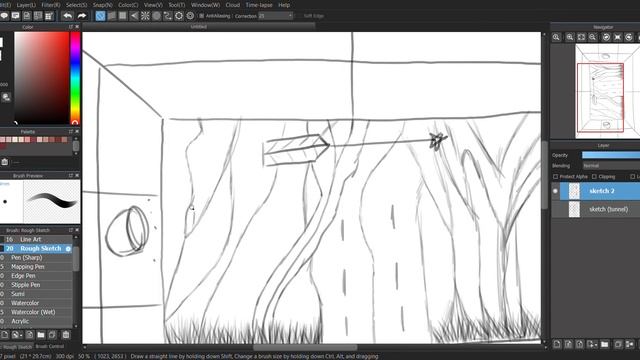Screen dimensions: 640x360
Task: Select the Edge Pen brush
Action: [36, 276]
